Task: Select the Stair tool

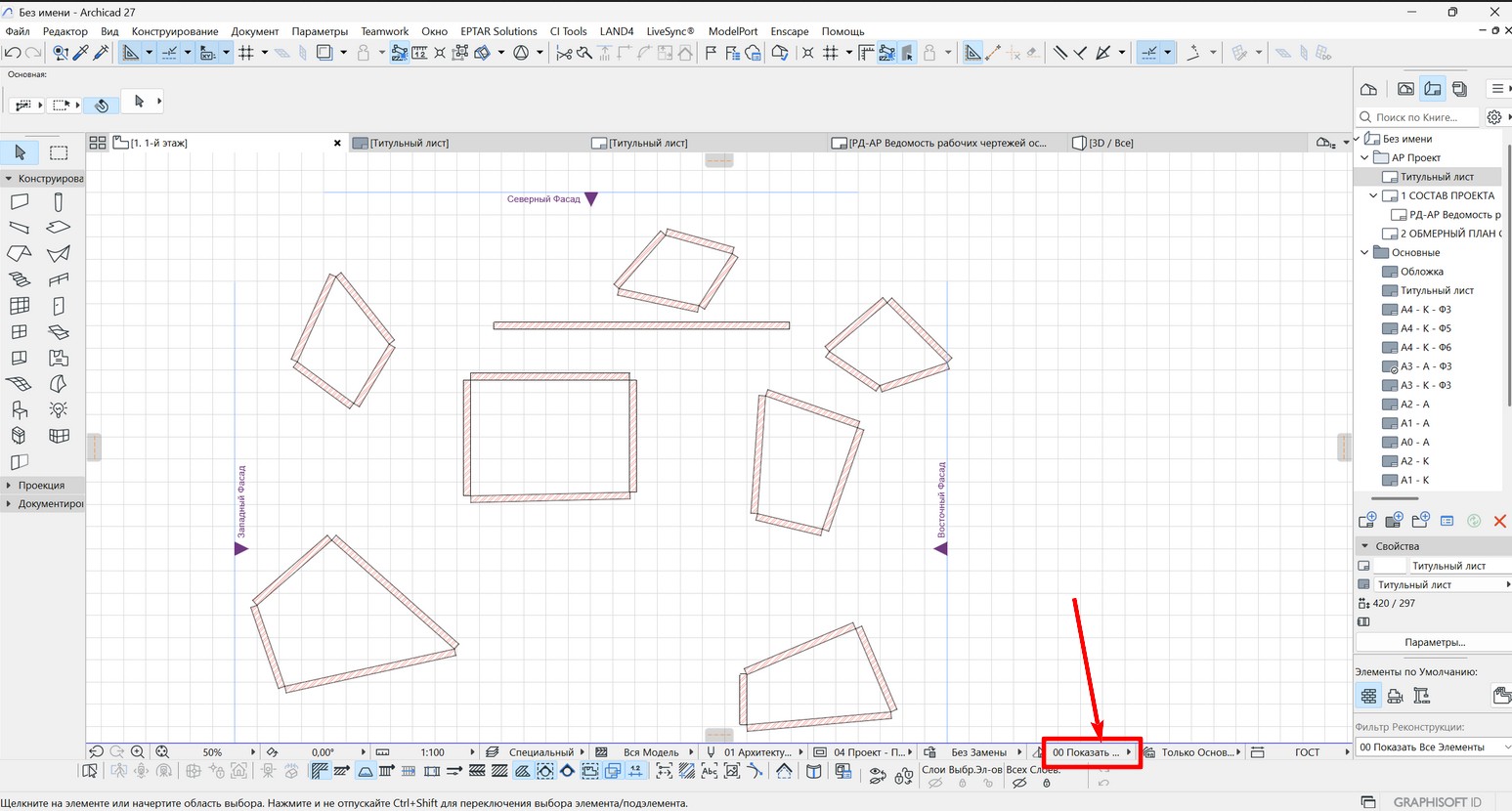Action: (20, 279)
